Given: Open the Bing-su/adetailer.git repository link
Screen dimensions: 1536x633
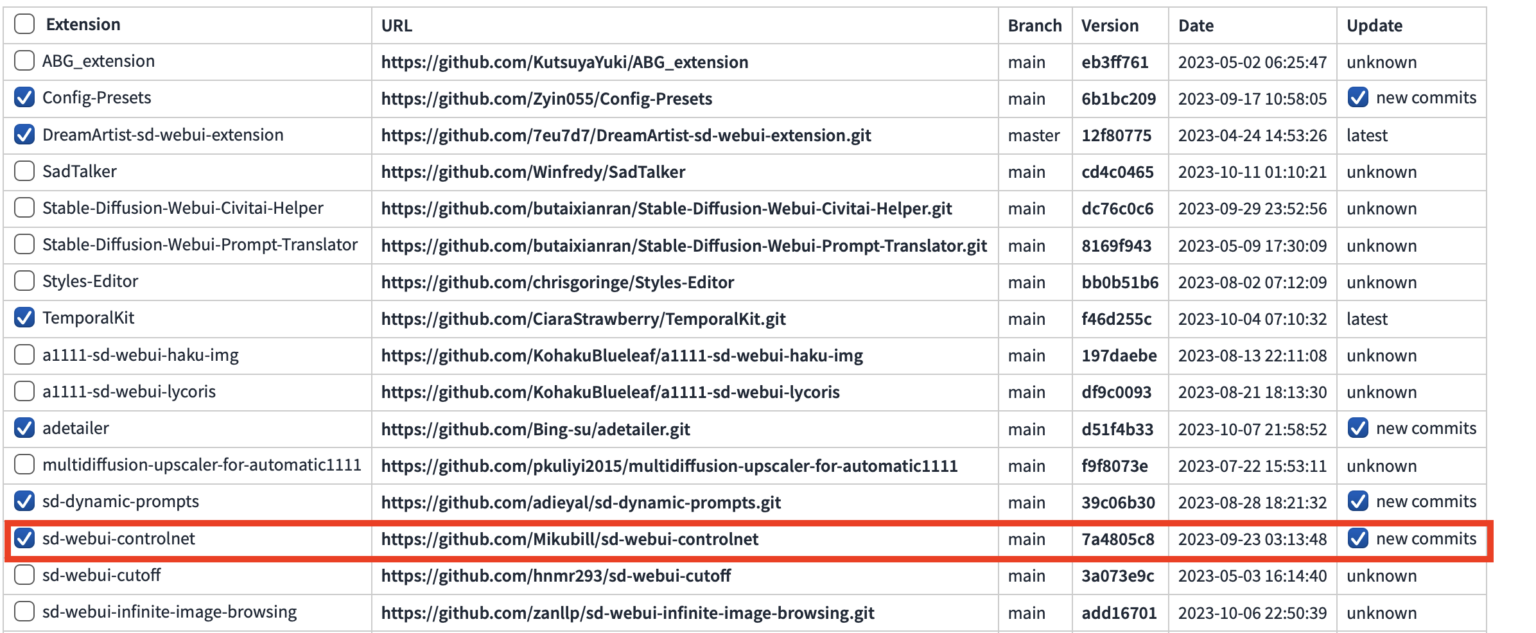Looking at the screenshot, I should click(535, 429).
